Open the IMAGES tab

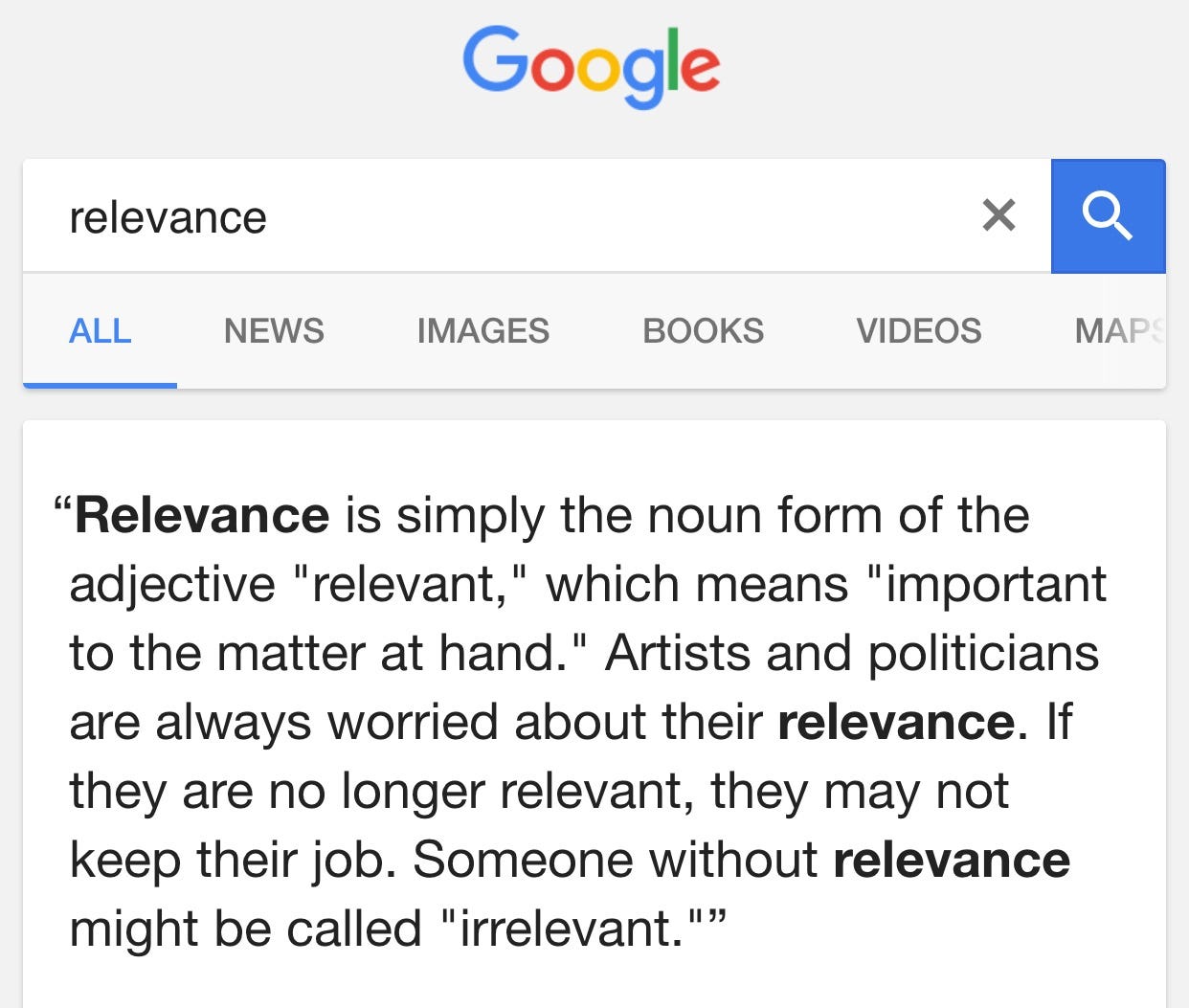click(x=483, y=331)
